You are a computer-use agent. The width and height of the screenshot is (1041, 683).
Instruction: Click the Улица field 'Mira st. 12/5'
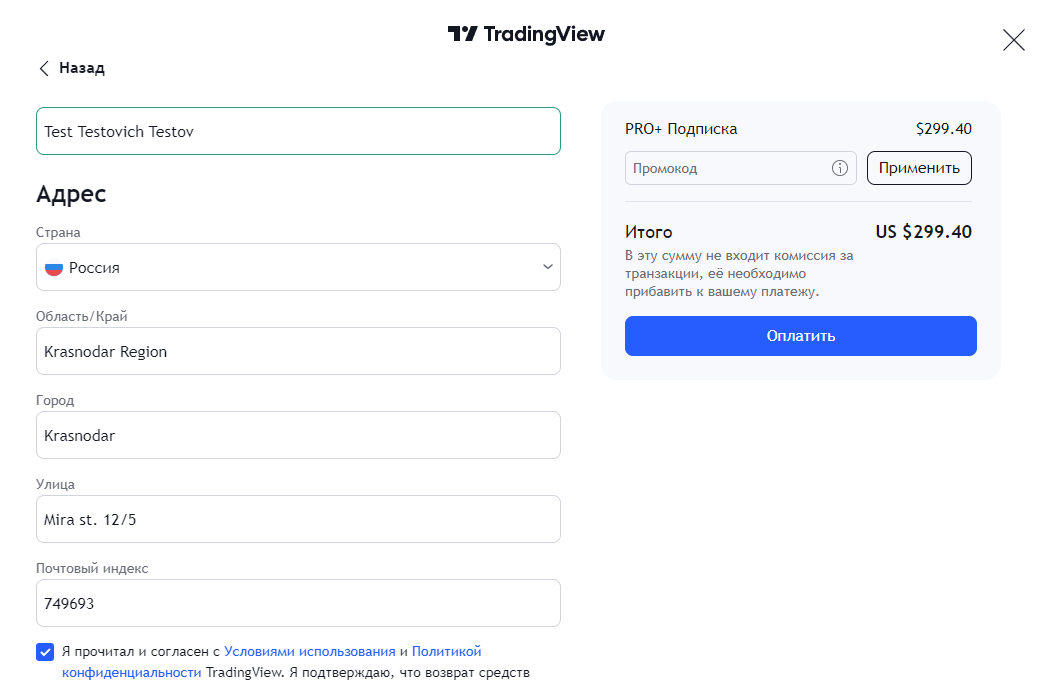pos(298,519)
